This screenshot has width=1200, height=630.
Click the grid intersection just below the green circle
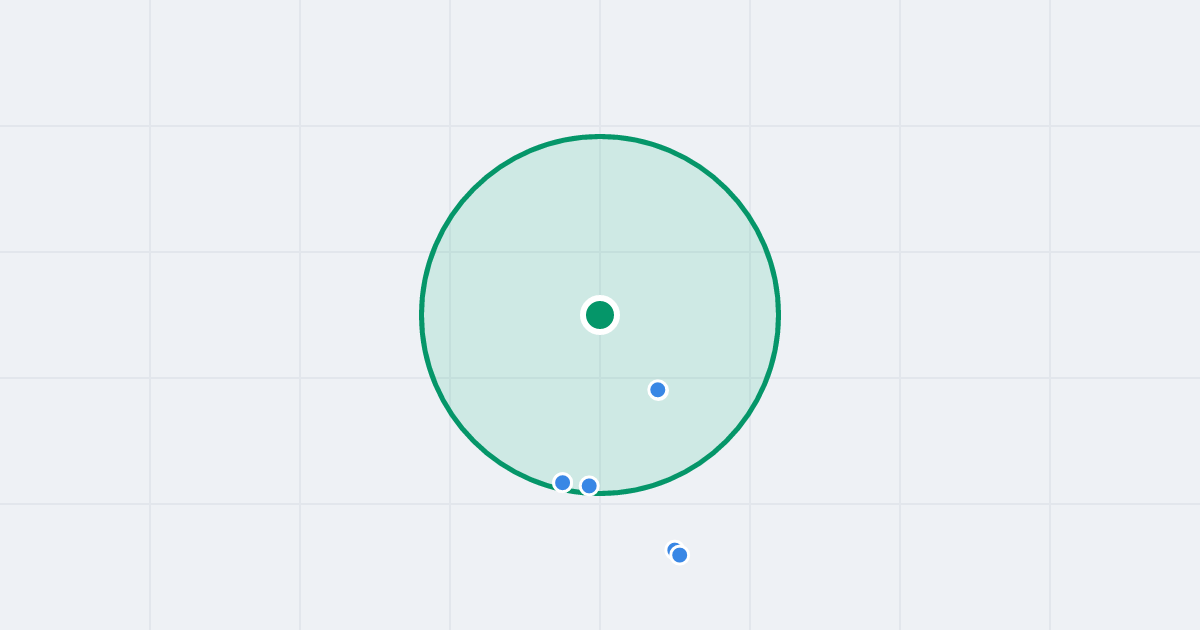[600, 504]
